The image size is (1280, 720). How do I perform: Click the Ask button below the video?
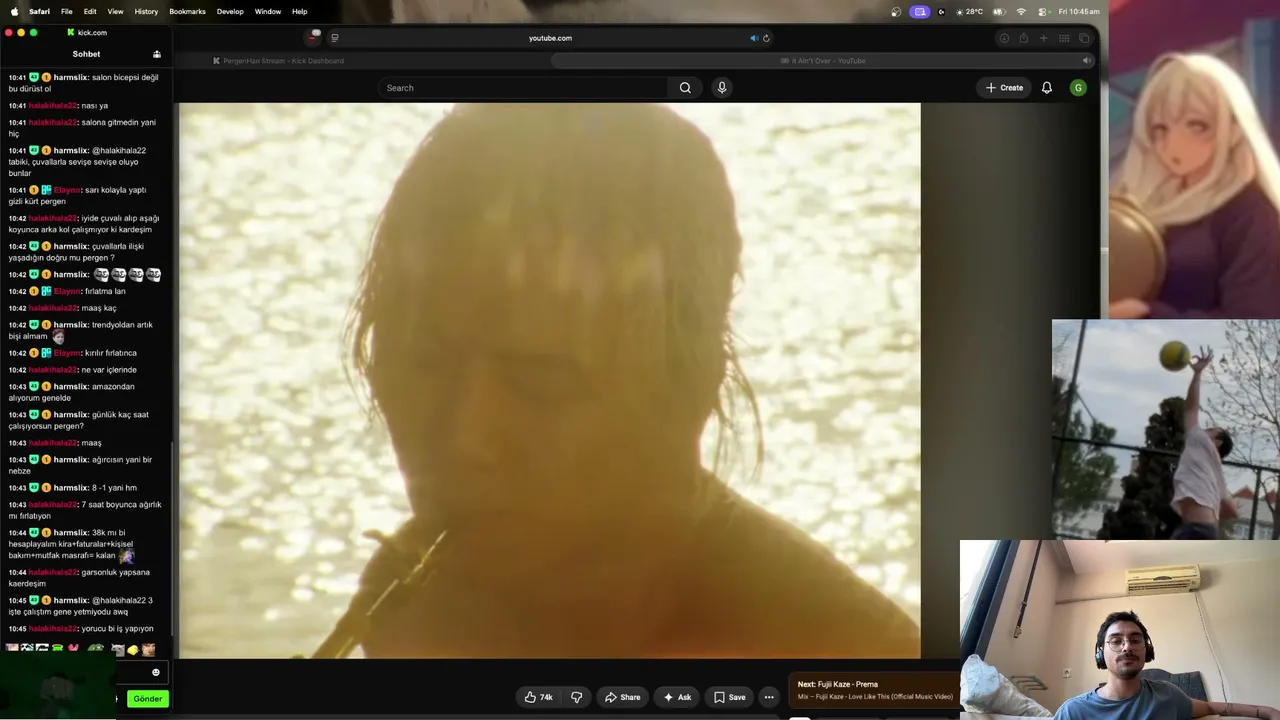click(677, 697)
